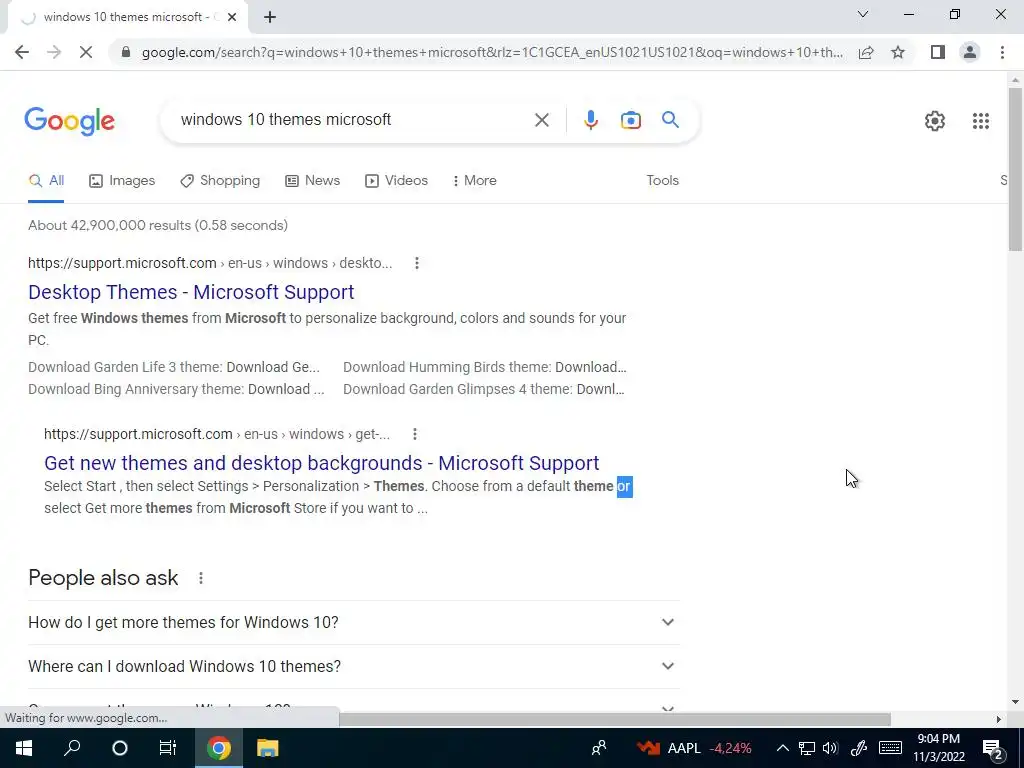This screenshot has height=768, width=1024.
Task: Bookmark this page with the star
Action: (898, 52)
